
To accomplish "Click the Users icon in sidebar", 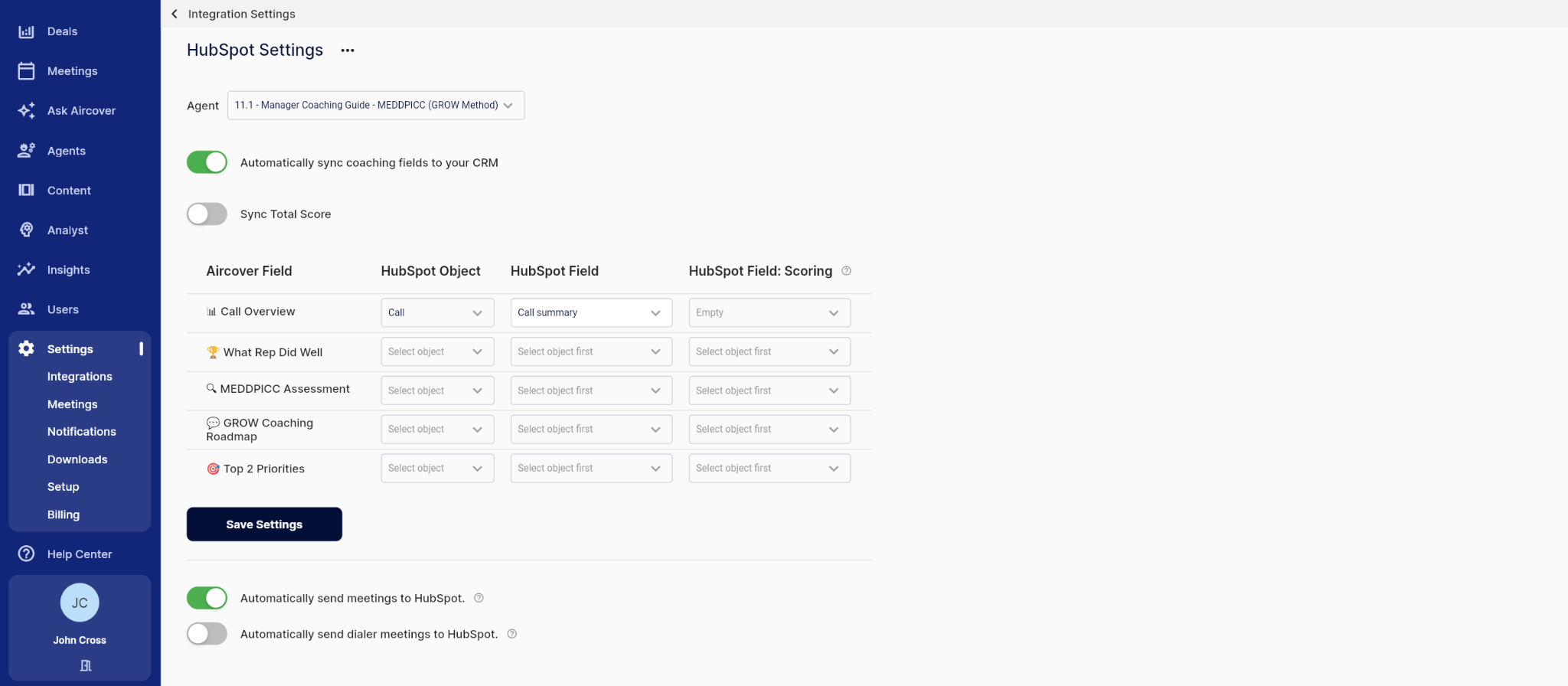I will [x=26, y=309].
